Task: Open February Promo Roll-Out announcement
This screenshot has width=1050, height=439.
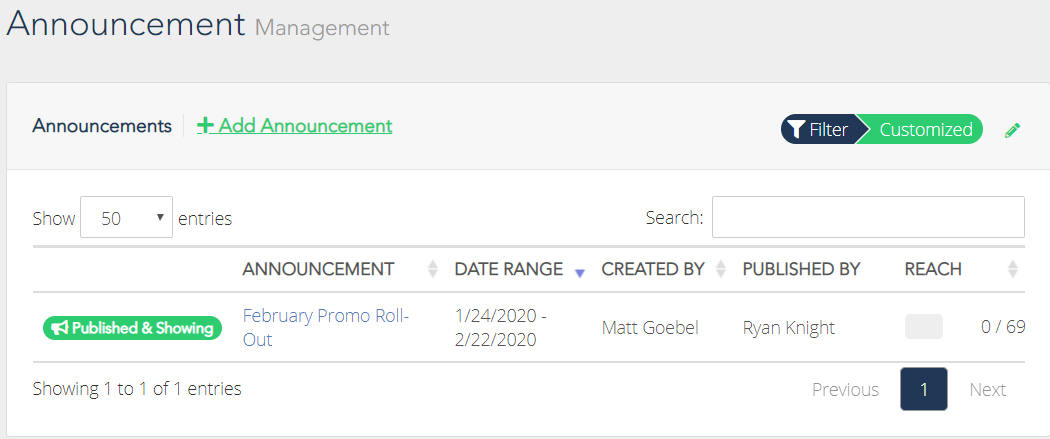Action: (x=326, y=327)
